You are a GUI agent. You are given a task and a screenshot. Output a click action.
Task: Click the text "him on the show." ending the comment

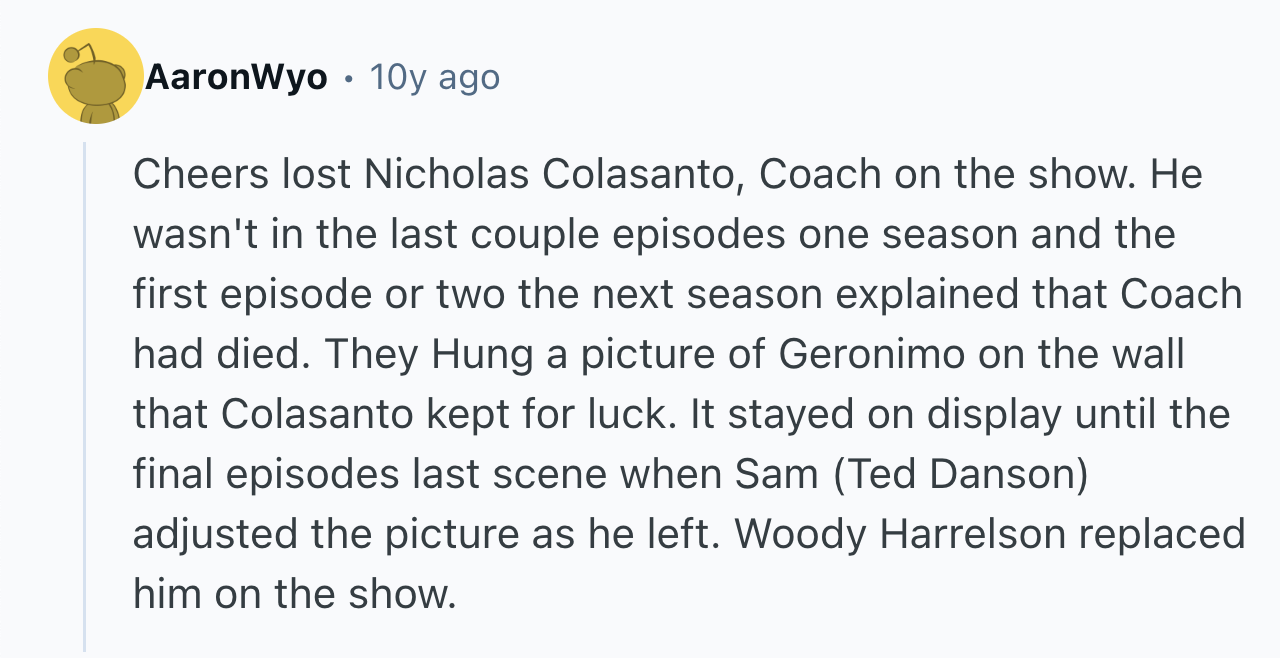pos(294,595)
